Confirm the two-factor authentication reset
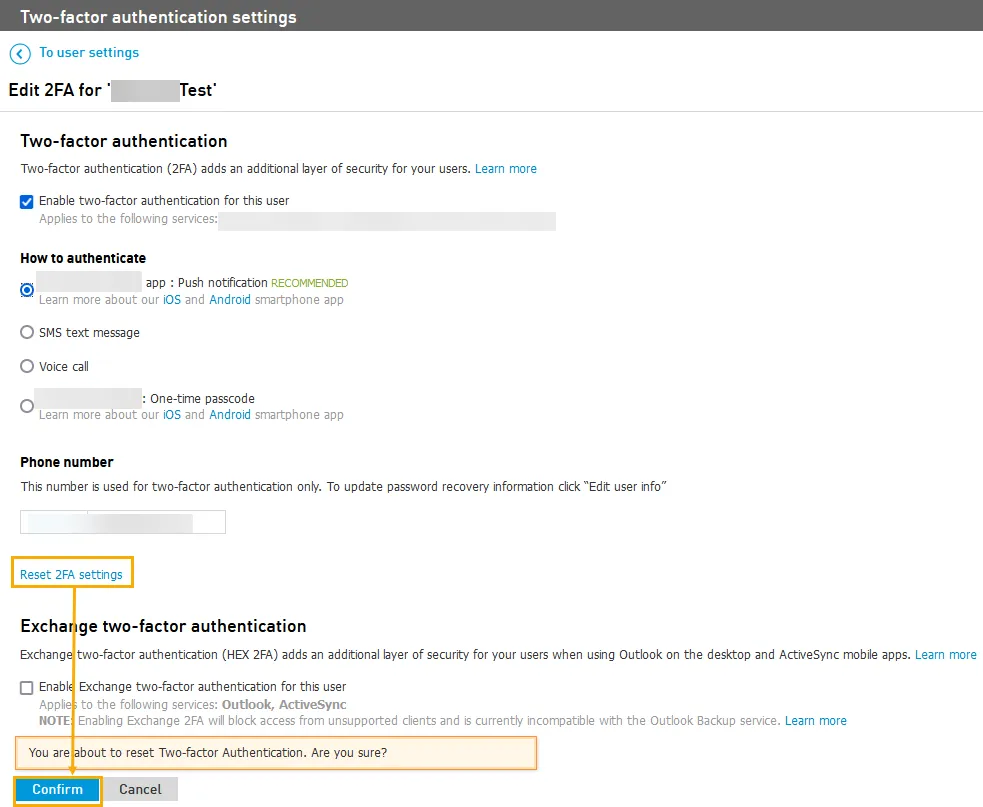Screen dimensions: 983x807 58,789
